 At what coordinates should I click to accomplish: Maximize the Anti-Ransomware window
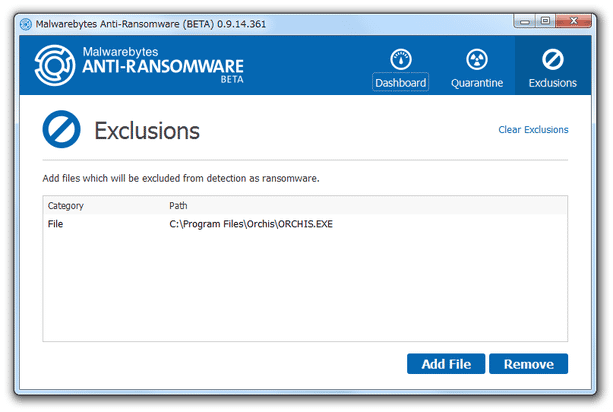click(x=545, y=21)
